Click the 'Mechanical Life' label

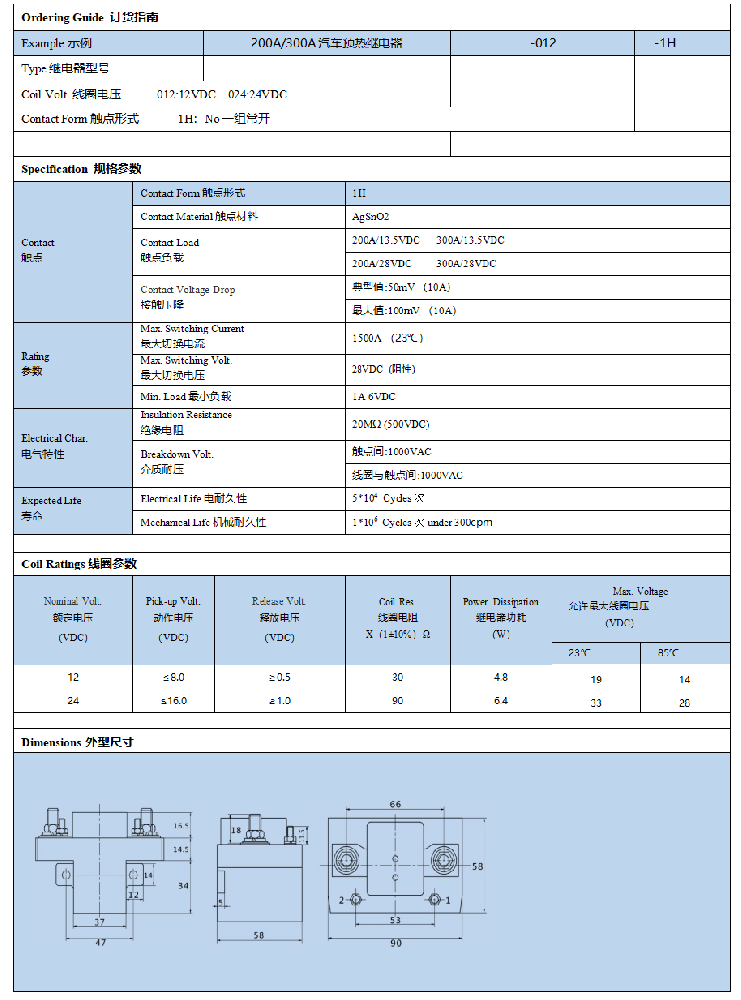pos(203,522)
